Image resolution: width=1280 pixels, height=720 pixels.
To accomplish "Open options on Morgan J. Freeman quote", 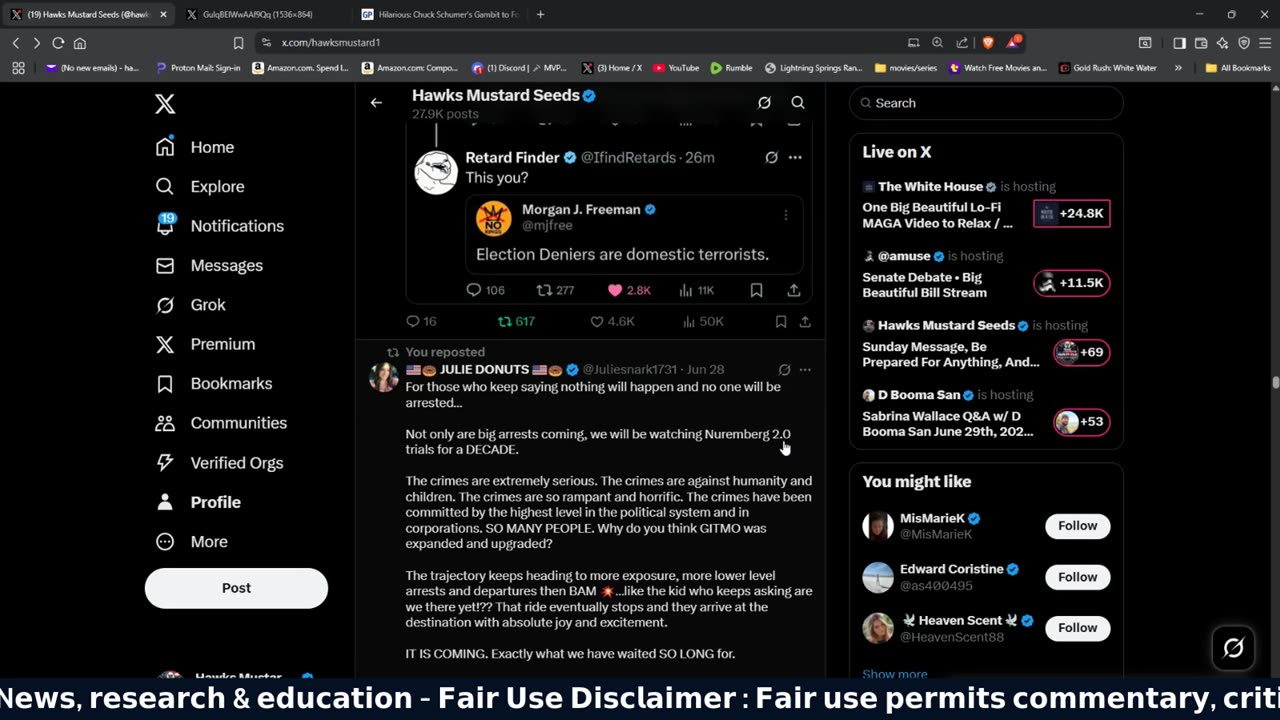I will [786, 215].
